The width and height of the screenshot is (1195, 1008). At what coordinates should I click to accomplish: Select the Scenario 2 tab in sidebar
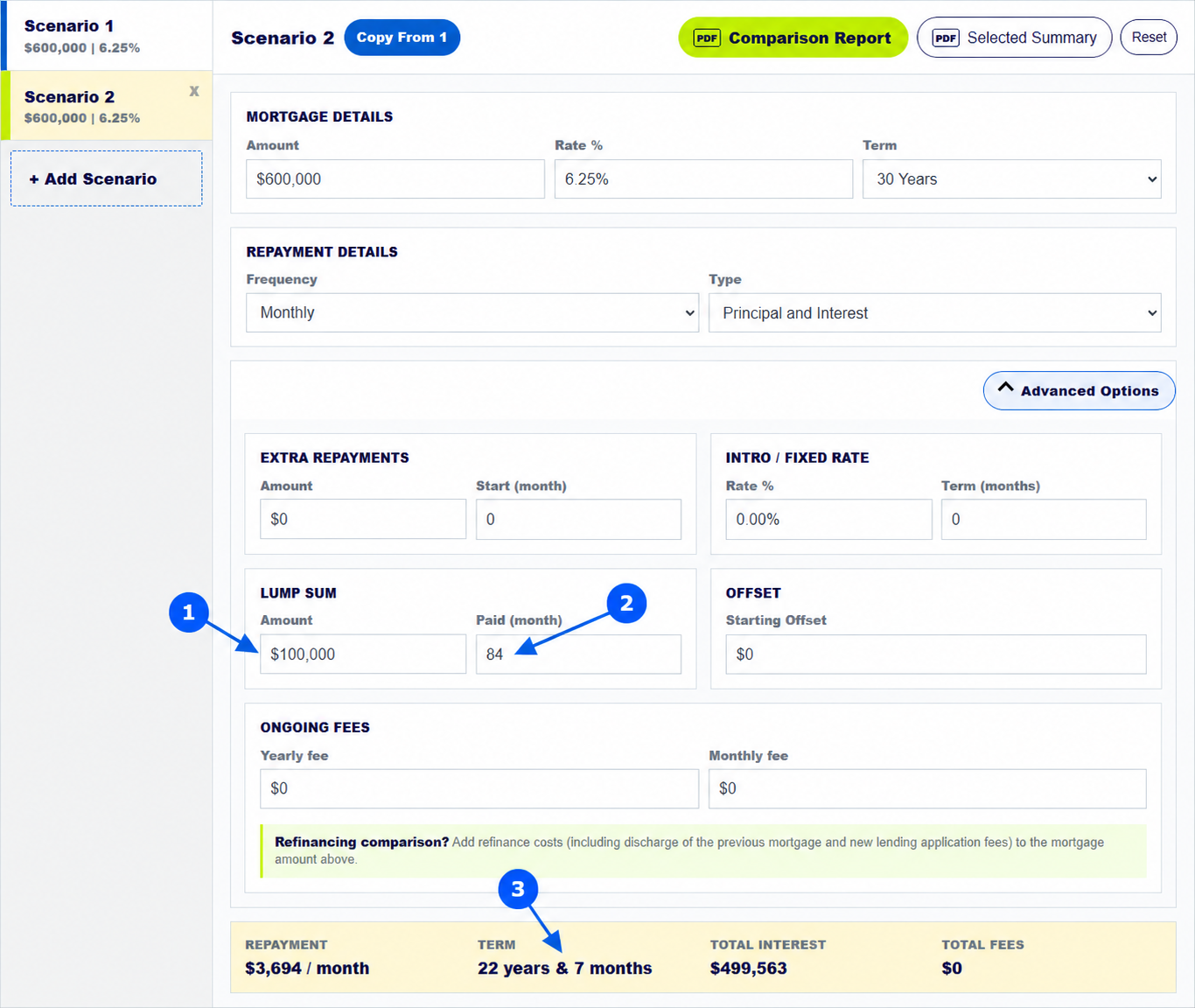(107, 106)
